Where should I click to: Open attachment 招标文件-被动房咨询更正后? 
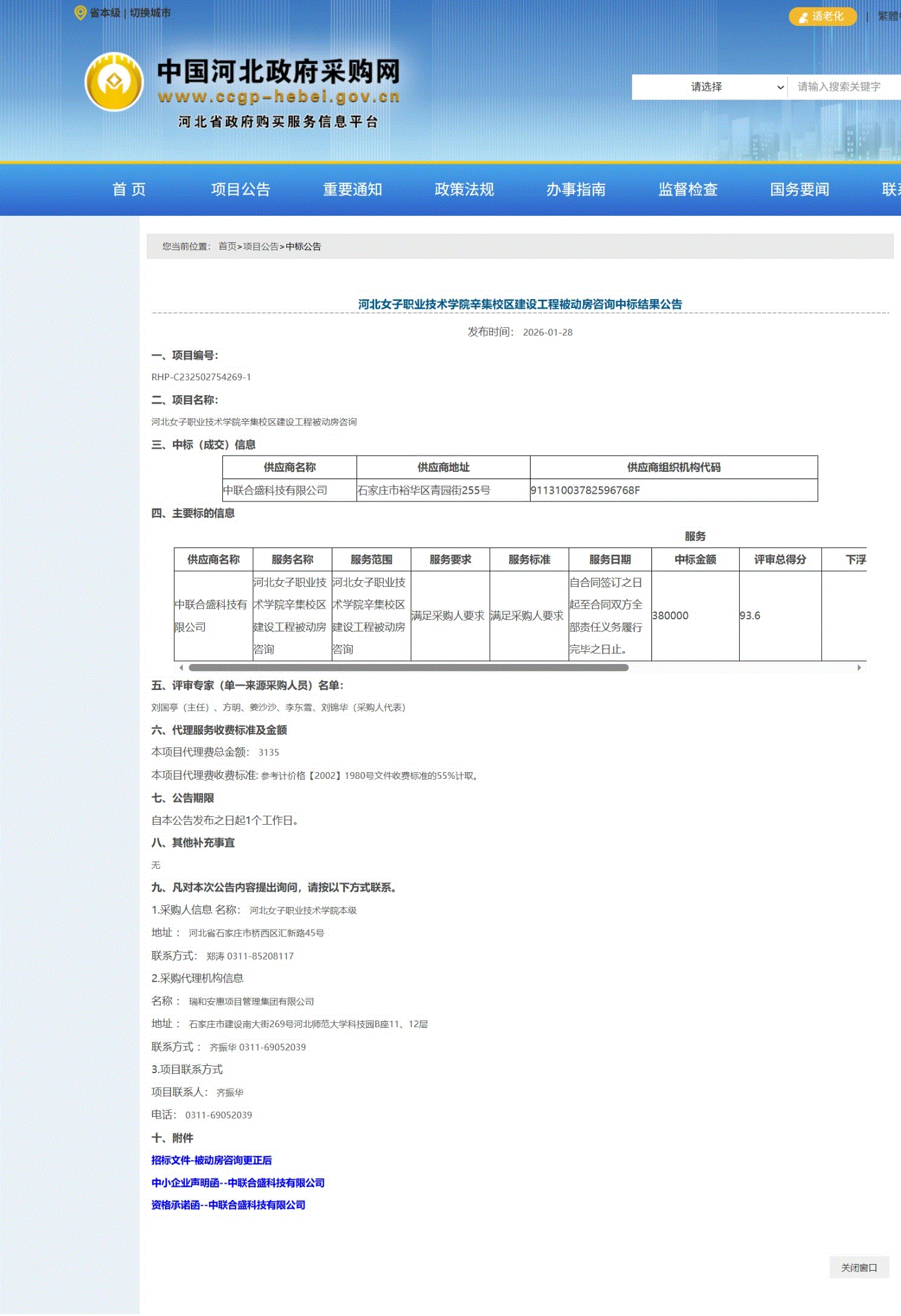pos(212,1160)
